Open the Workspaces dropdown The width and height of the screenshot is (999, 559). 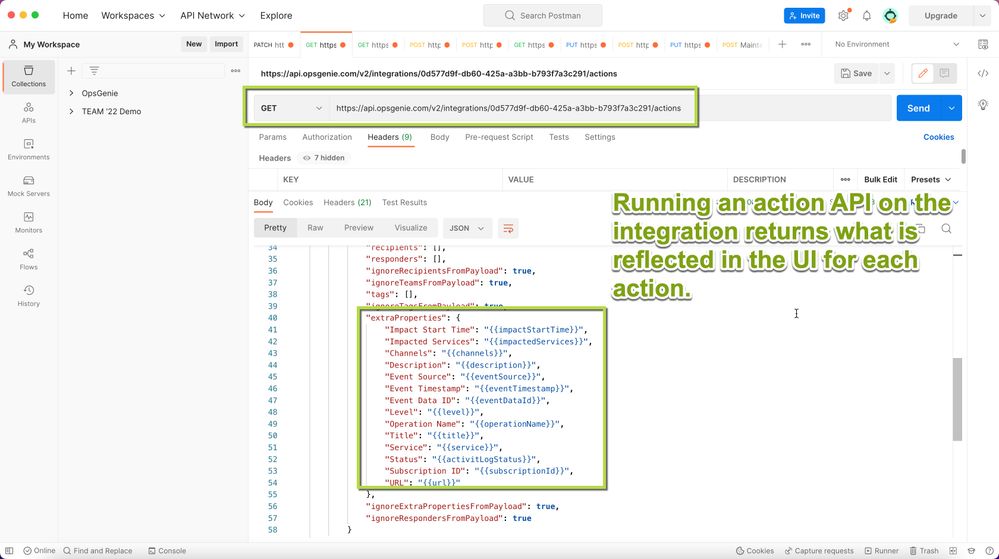tap(133, 15)
